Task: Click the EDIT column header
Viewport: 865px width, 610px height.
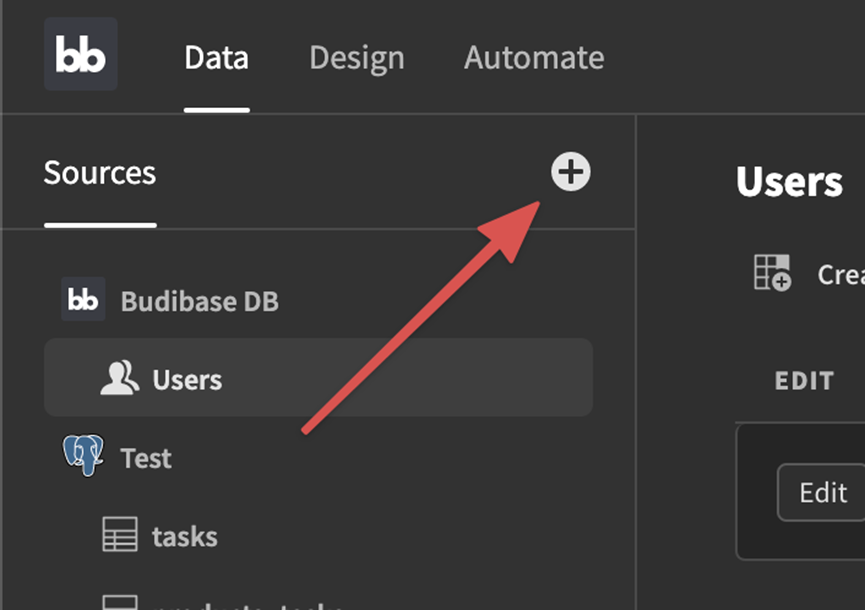Action: pyautogui.click(x=804, y=380)
